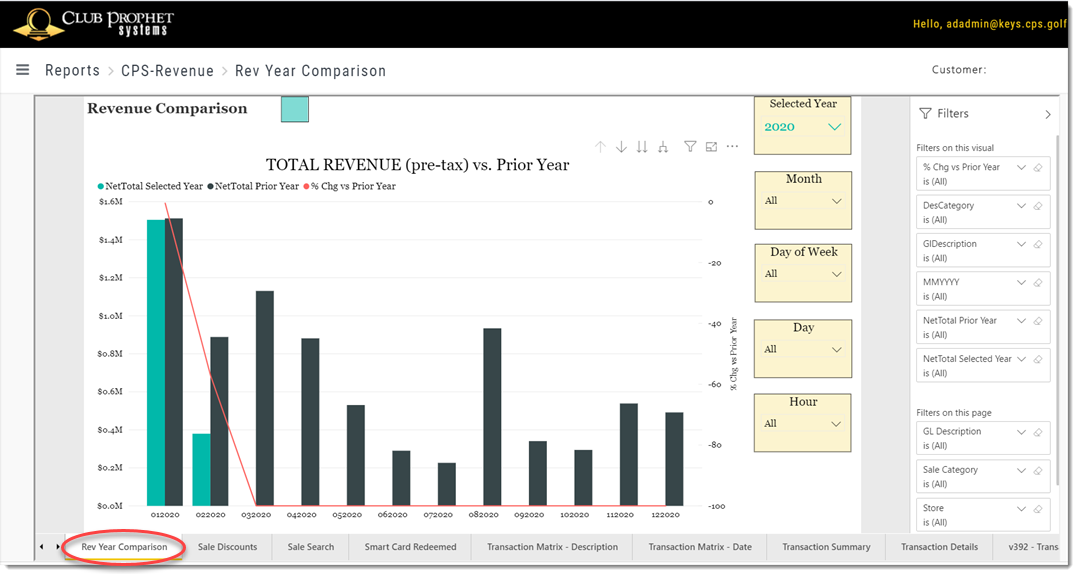Image resolution: width=1077 pixels, height=574 pixels.
Task: Open the Transaction Summary tab
Action: tap(826, 547)
